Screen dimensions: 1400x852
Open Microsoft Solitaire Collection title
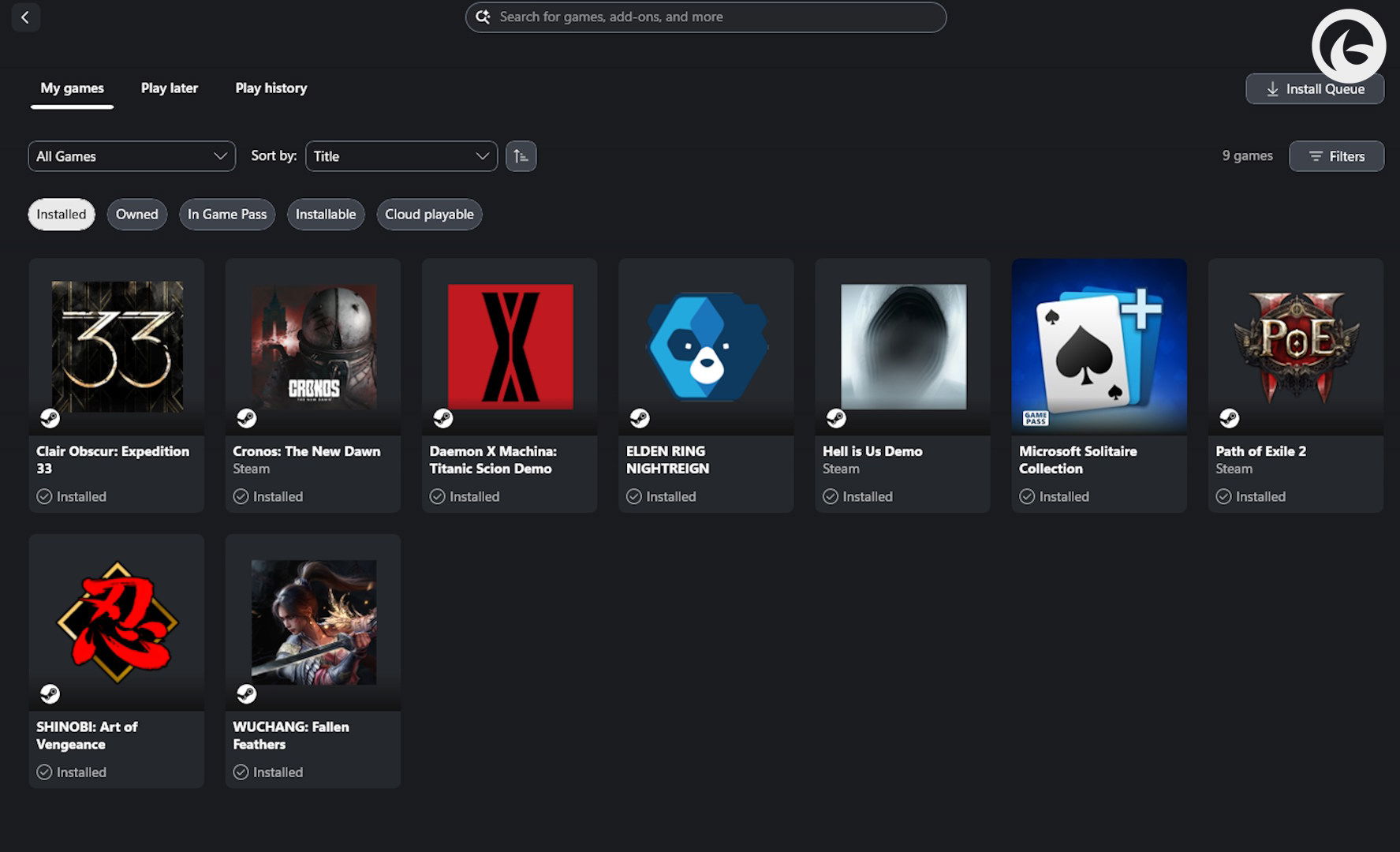1077,460
